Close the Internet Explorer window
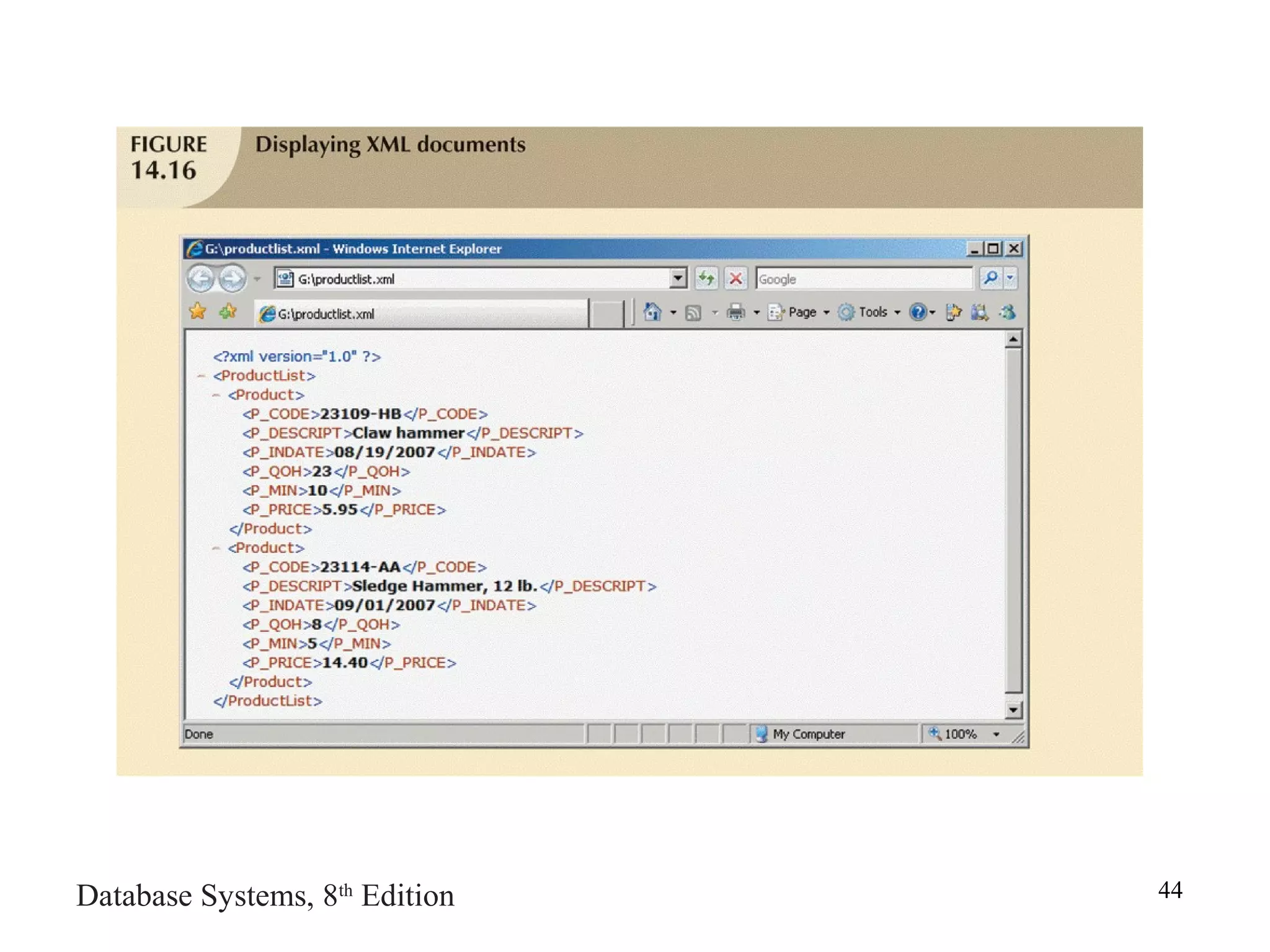Image resolution: width=1270 pixels, height=952 pixels. (x=1013, y=249)
